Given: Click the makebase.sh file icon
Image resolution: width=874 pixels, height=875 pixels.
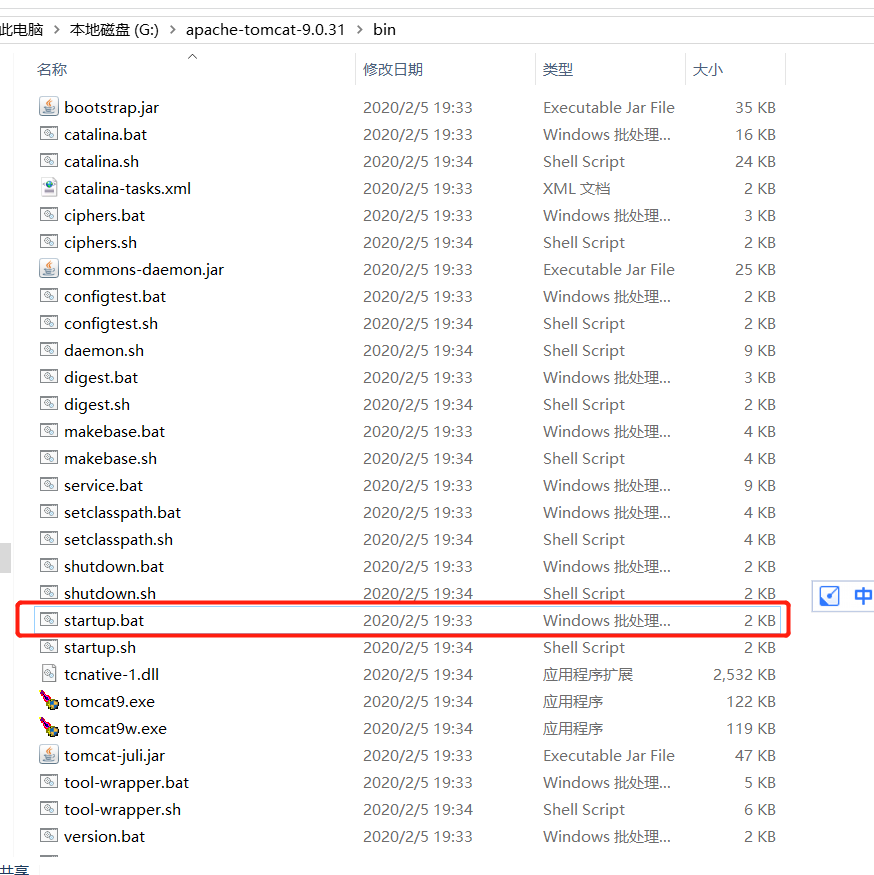Looking at the screenshot, I should 49,458.
